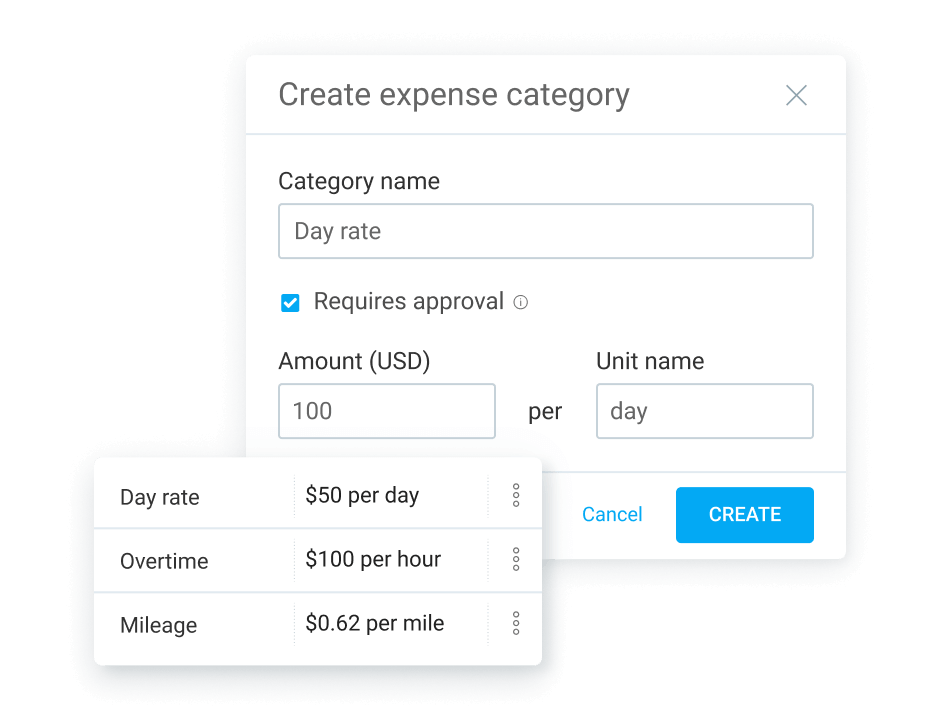Close the Create expense category dialog
The height and width of the screenshot is (721, 940).
click(x=796, y=96)
